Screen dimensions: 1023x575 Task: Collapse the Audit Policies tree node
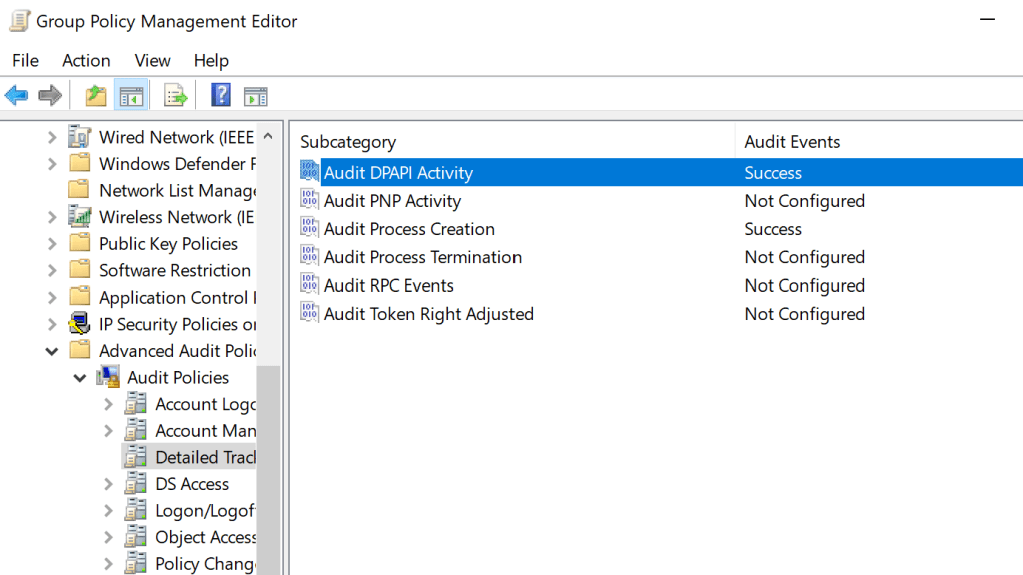click(80, 378)
